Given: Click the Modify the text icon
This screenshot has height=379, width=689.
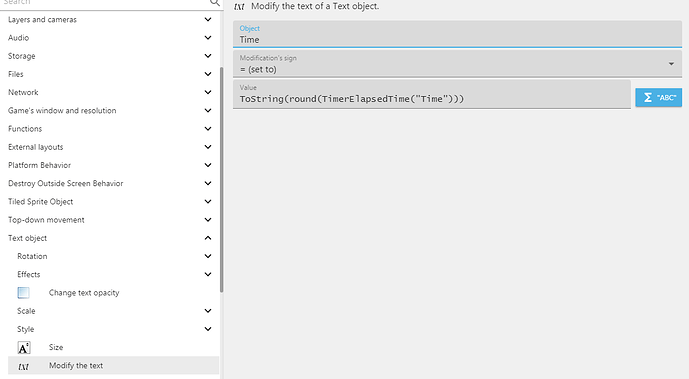Looking at the screenshot, I should tap(23, 366).
